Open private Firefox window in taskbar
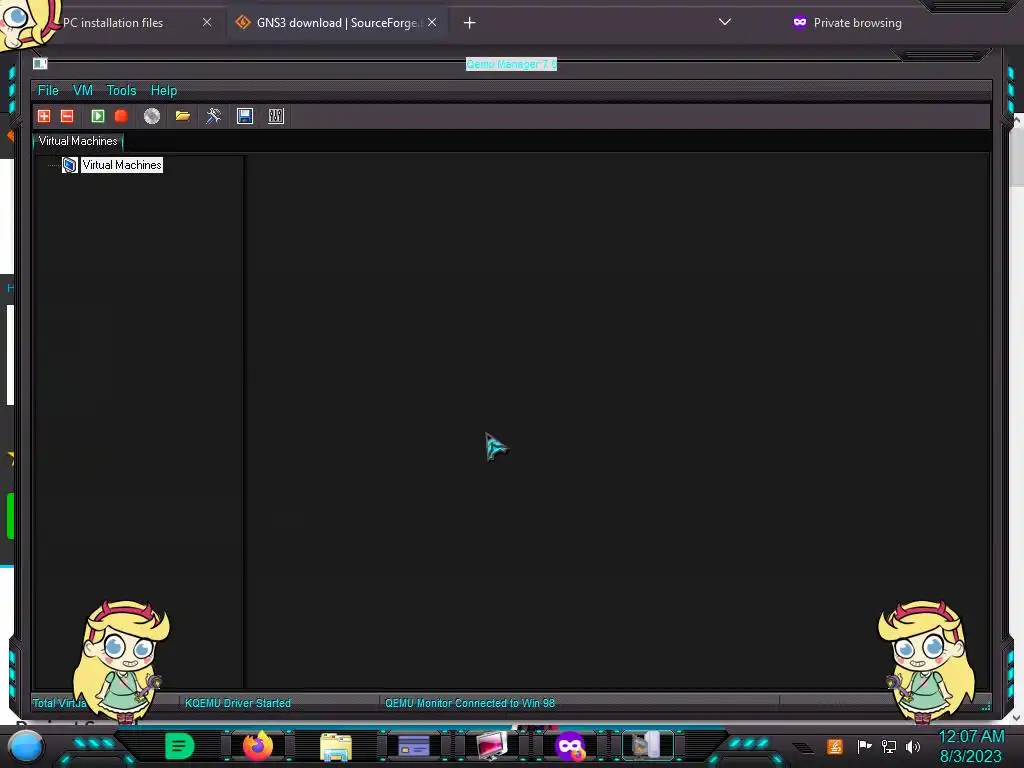This screenshot has height=768, width=1024. 569,746
